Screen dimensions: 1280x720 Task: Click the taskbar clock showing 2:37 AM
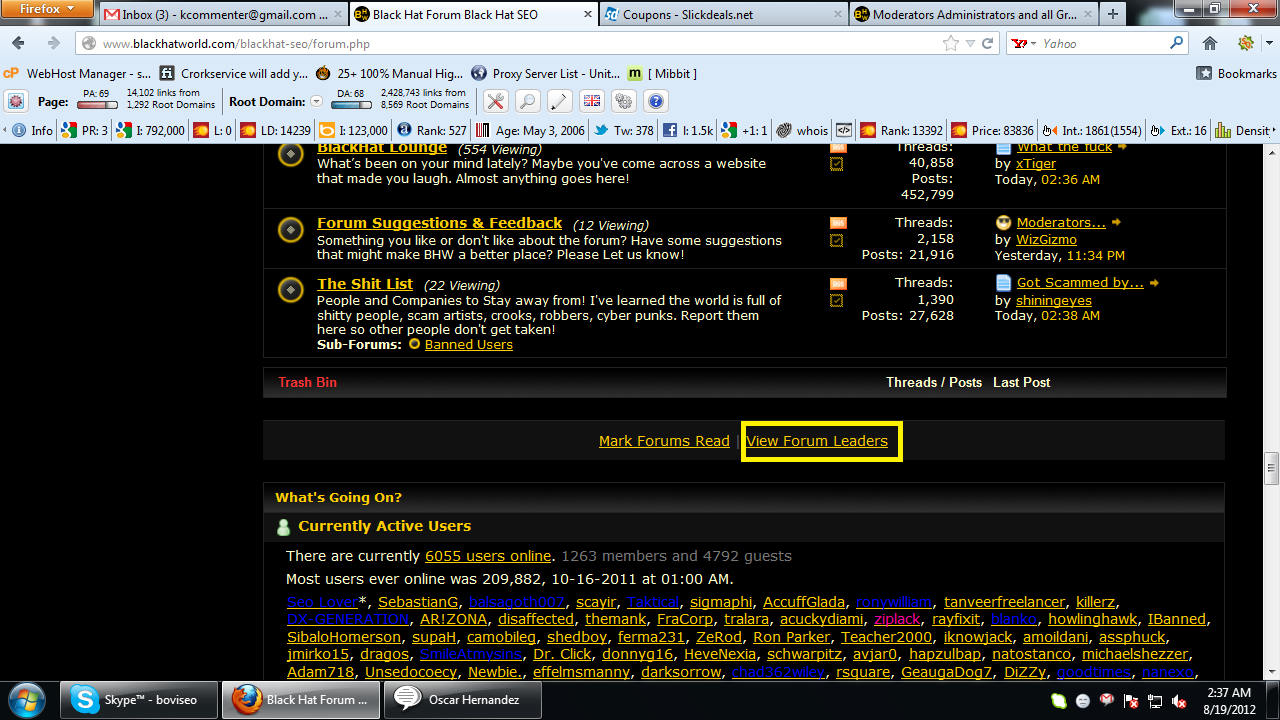(1228, 700)
